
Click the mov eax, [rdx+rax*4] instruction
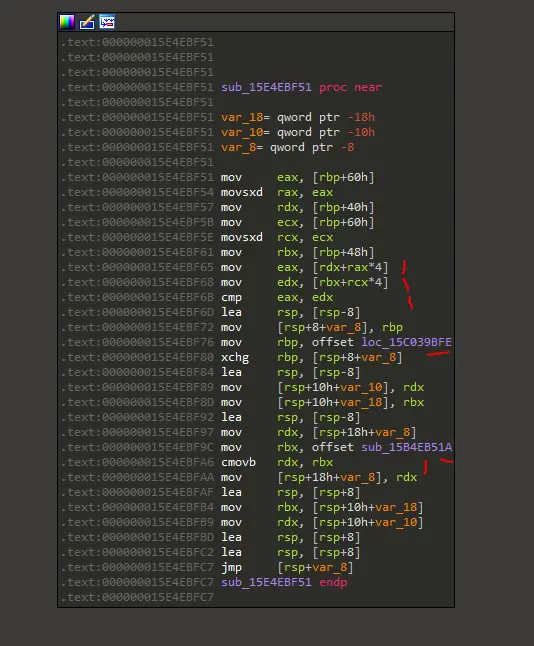point(304,267)
